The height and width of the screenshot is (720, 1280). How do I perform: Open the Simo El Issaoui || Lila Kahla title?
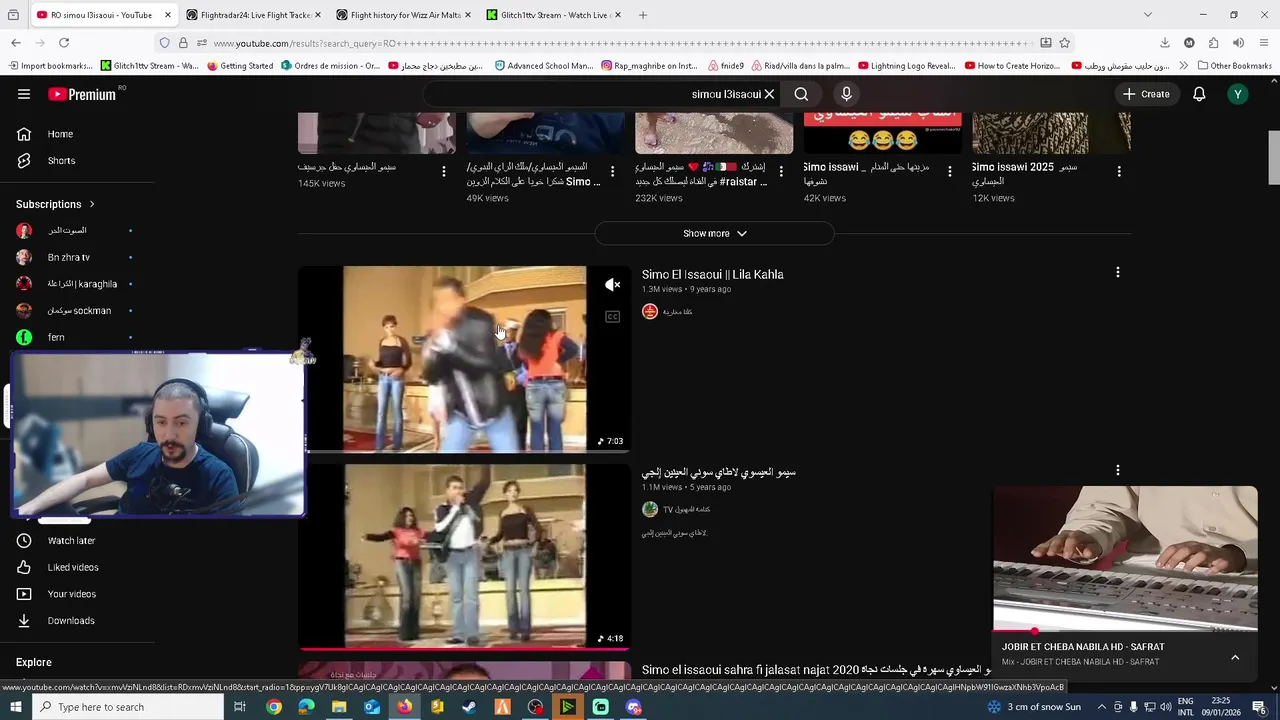click(x=712, y=274)
